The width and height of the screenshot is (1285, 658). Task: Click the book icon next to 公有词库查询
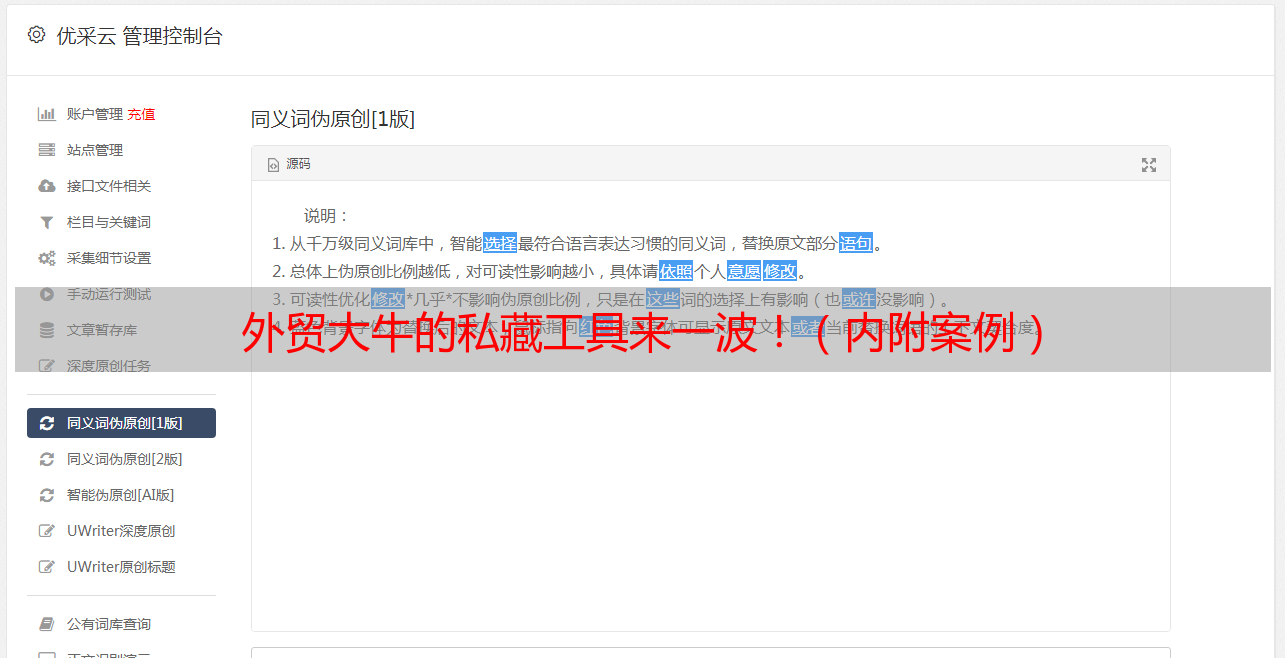46,624
